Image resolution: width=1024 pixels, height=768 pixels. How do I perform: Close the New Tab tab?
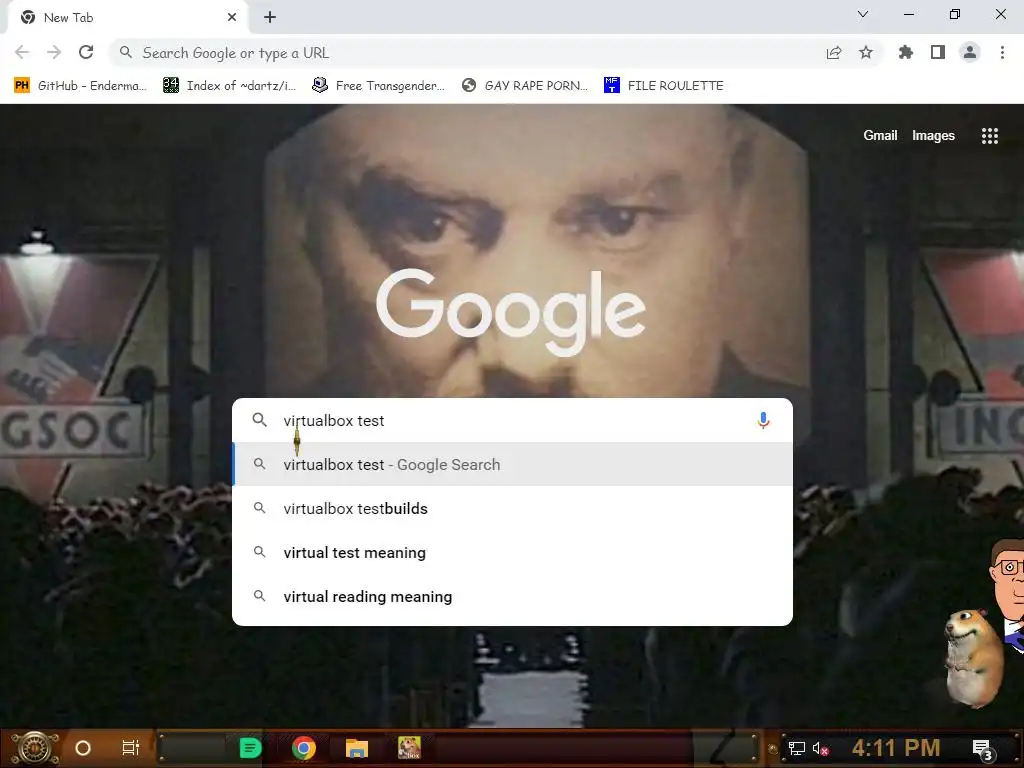pyautogui.click(x=232, y=18)
